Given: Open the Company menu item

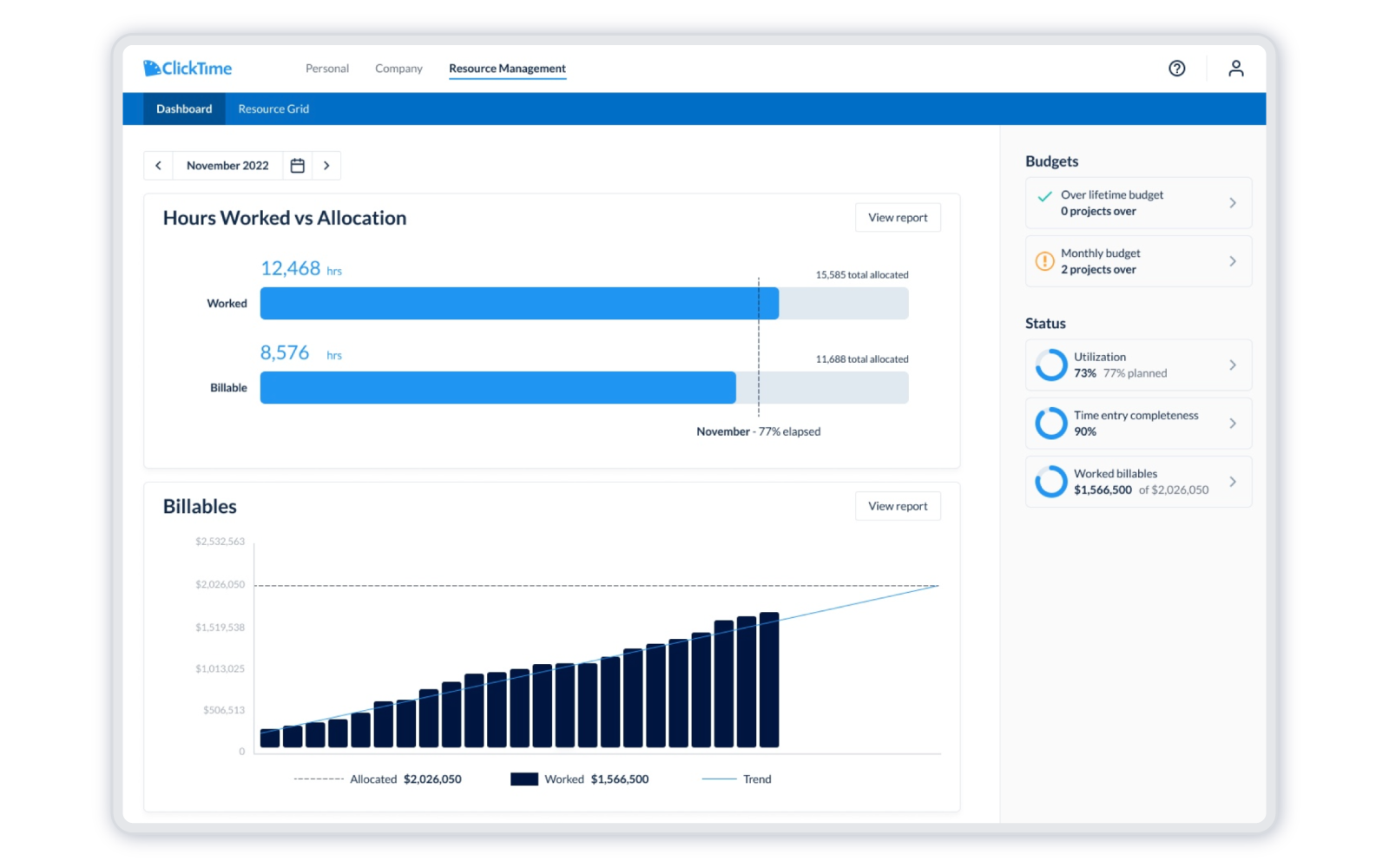Looking at the screenshot, I should tap(398, 68).
